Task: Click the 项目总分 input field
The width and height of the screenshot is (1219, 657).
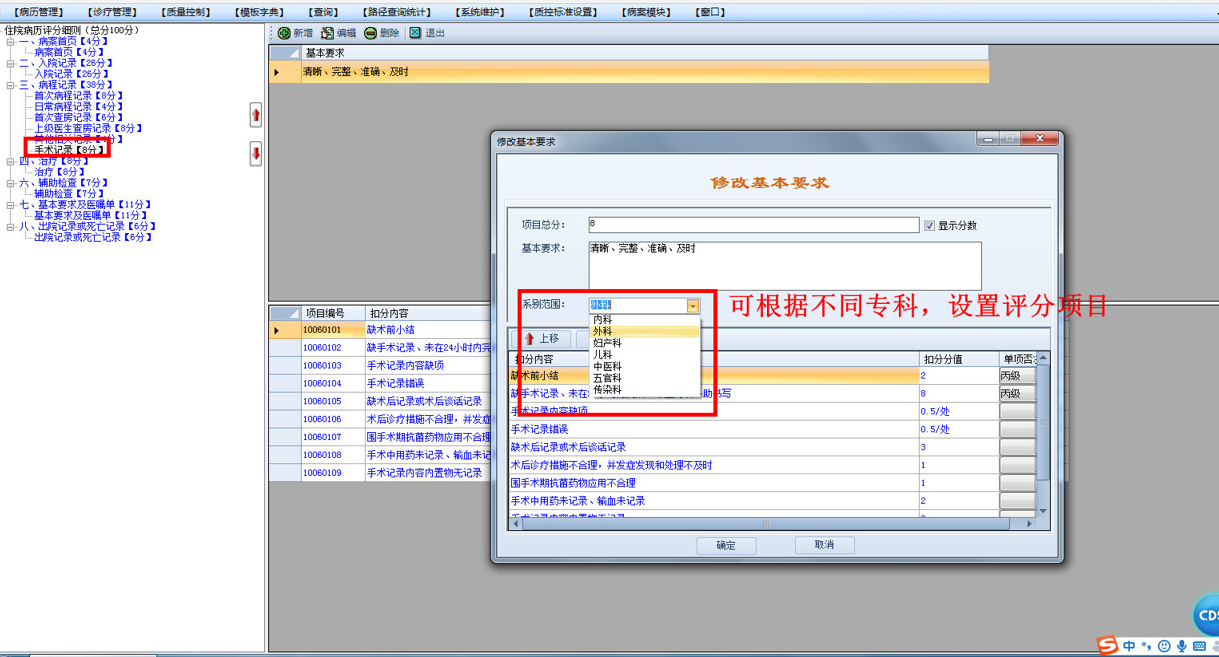Action: [753, 226]
